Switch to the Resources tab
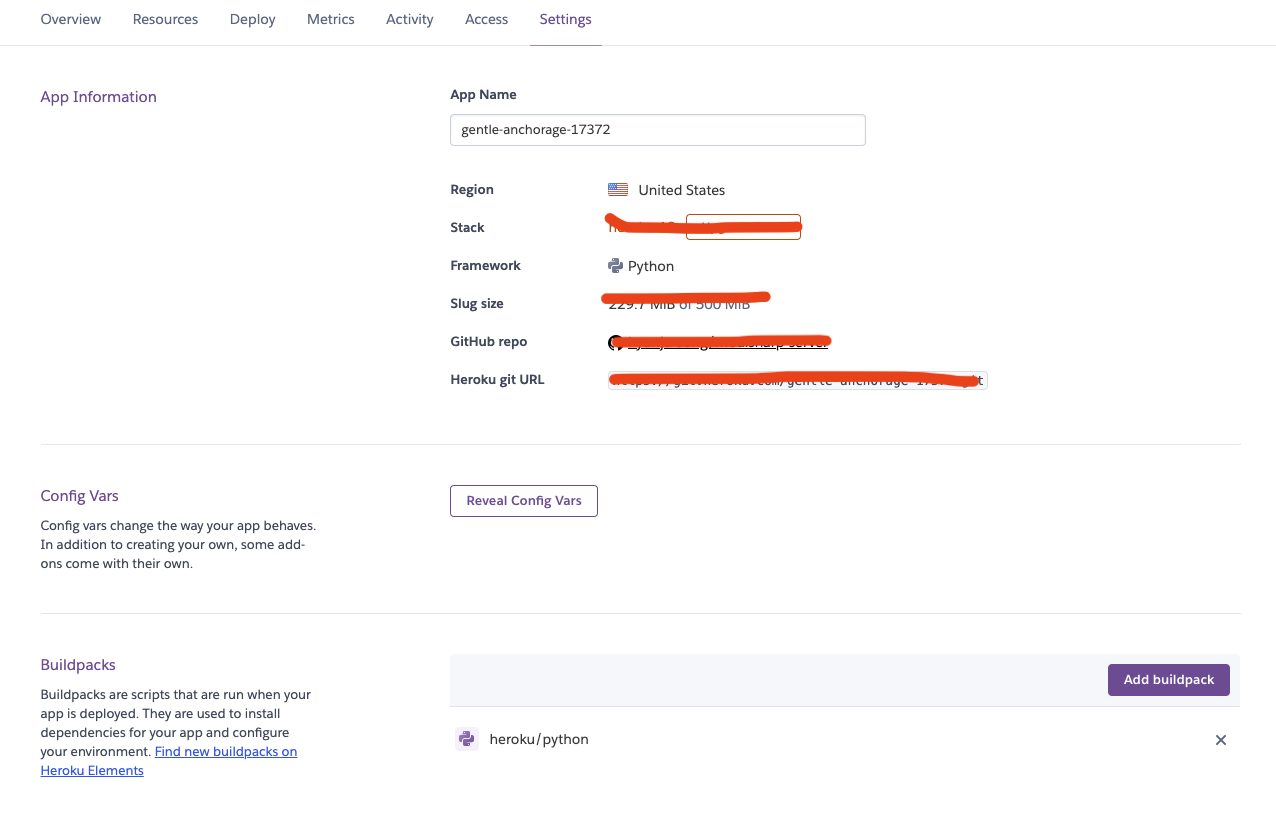 click(165, 19)
